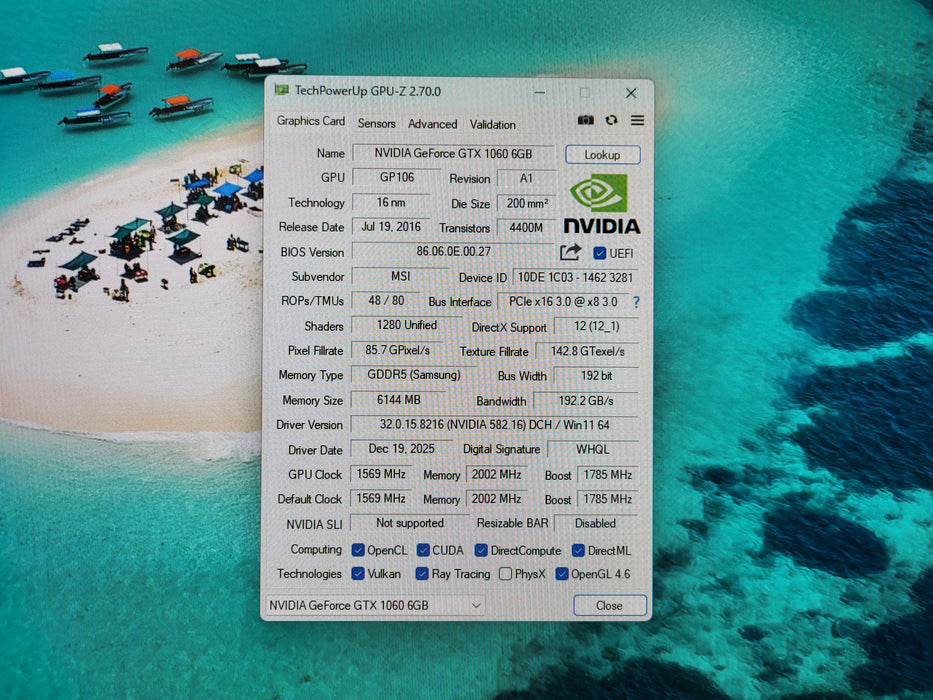Image resolution: width=933 pixels, height=700 pixels.
Task: Click the Bus Interface value PCIe x16 3.0
Action: (x=563, y=302)
